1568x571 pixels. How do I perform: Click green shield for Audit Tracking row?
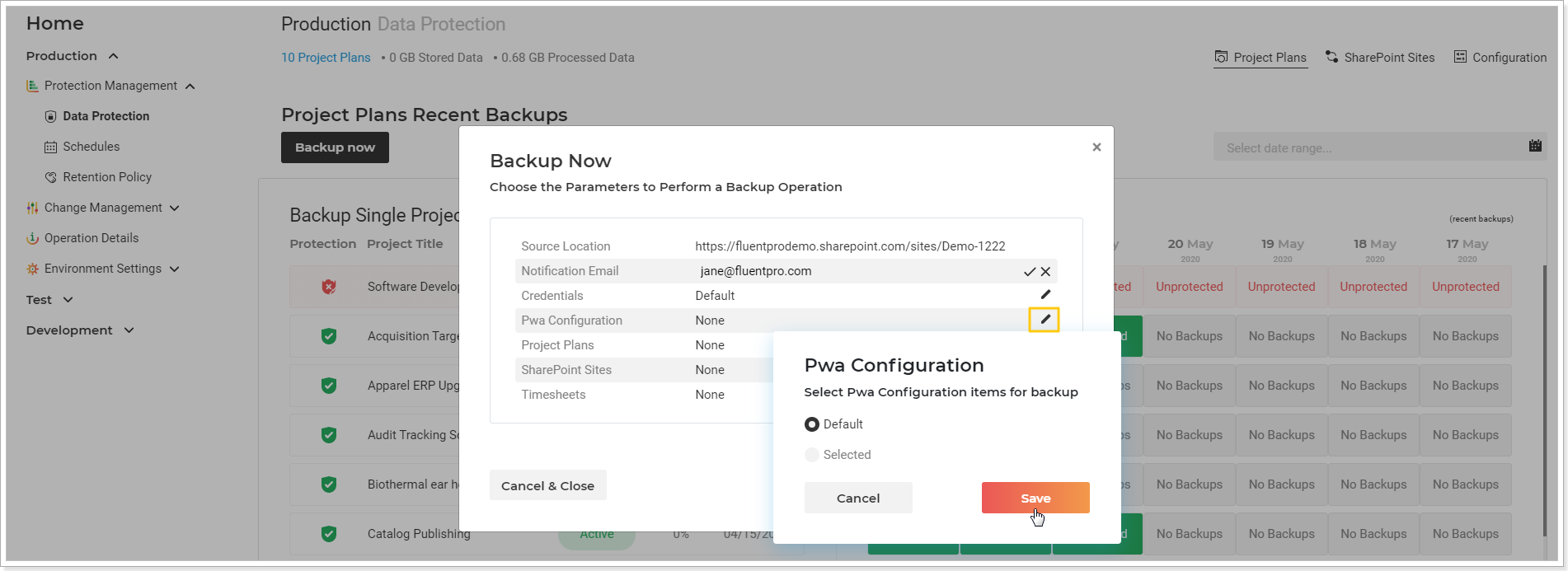click(329, 435)
